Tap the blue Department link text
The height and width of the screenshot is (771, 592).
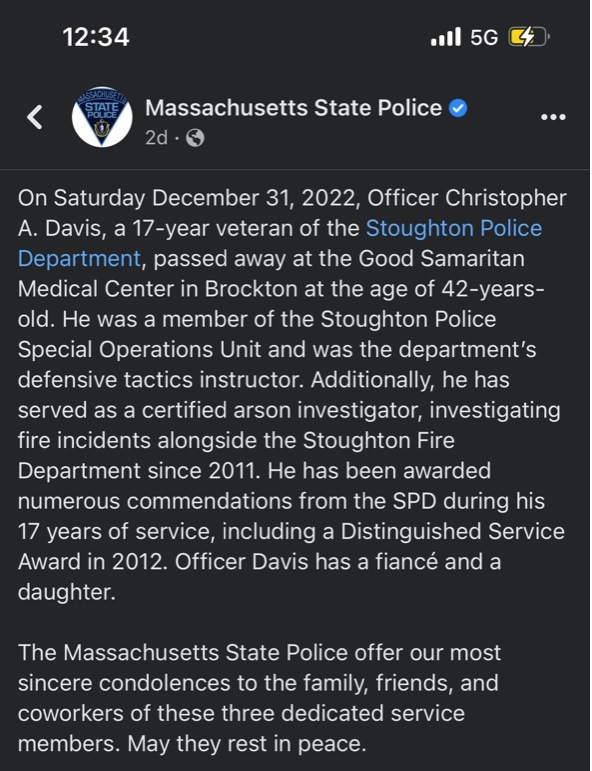(x=80, y=259)
